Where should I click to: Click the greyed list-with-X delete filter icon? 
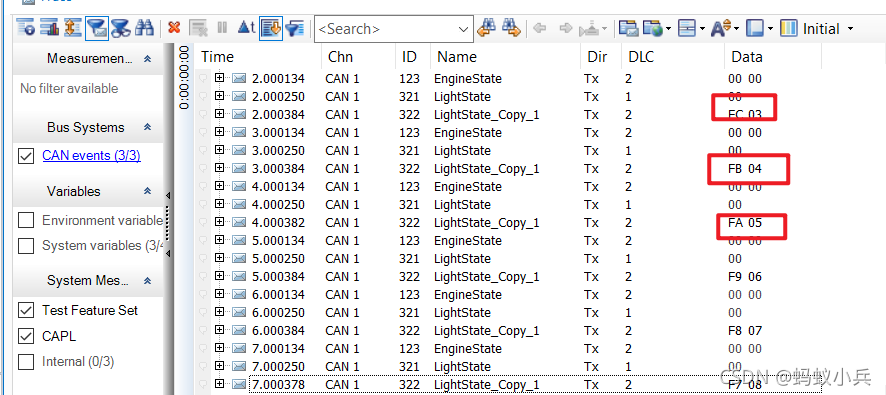198,28
